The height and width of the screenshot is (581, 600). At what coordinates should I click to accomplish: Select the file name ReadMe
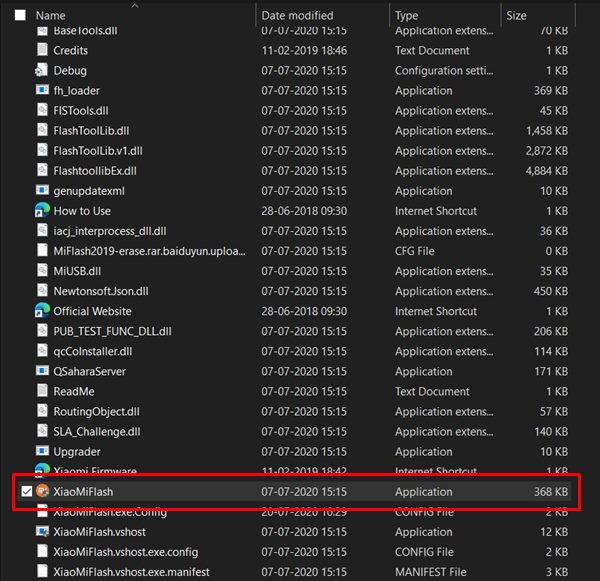(74, 392)
